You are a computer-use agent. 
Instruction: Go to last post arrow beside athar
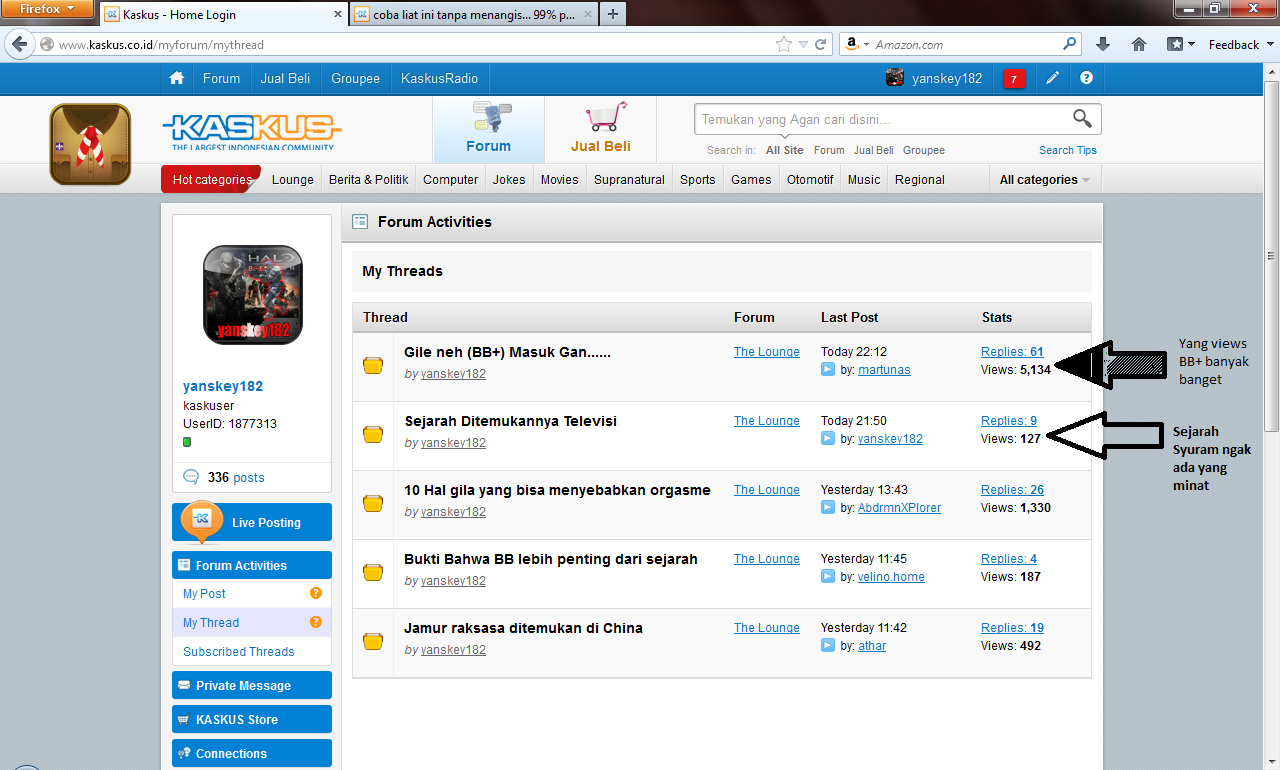(828, 646)
